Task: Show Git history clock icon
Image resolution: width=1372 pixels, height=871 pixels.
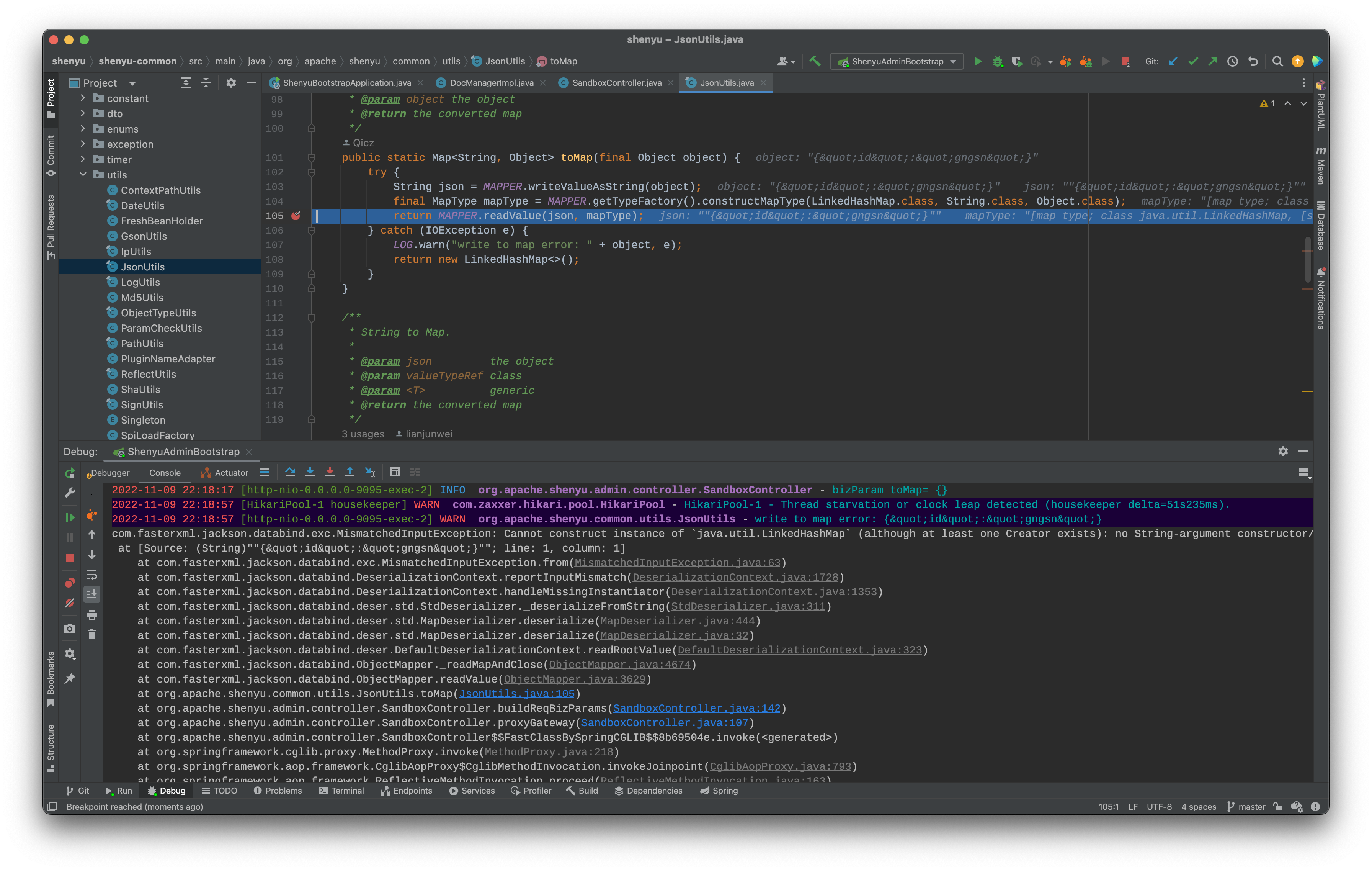Action: pos(1232,61)
